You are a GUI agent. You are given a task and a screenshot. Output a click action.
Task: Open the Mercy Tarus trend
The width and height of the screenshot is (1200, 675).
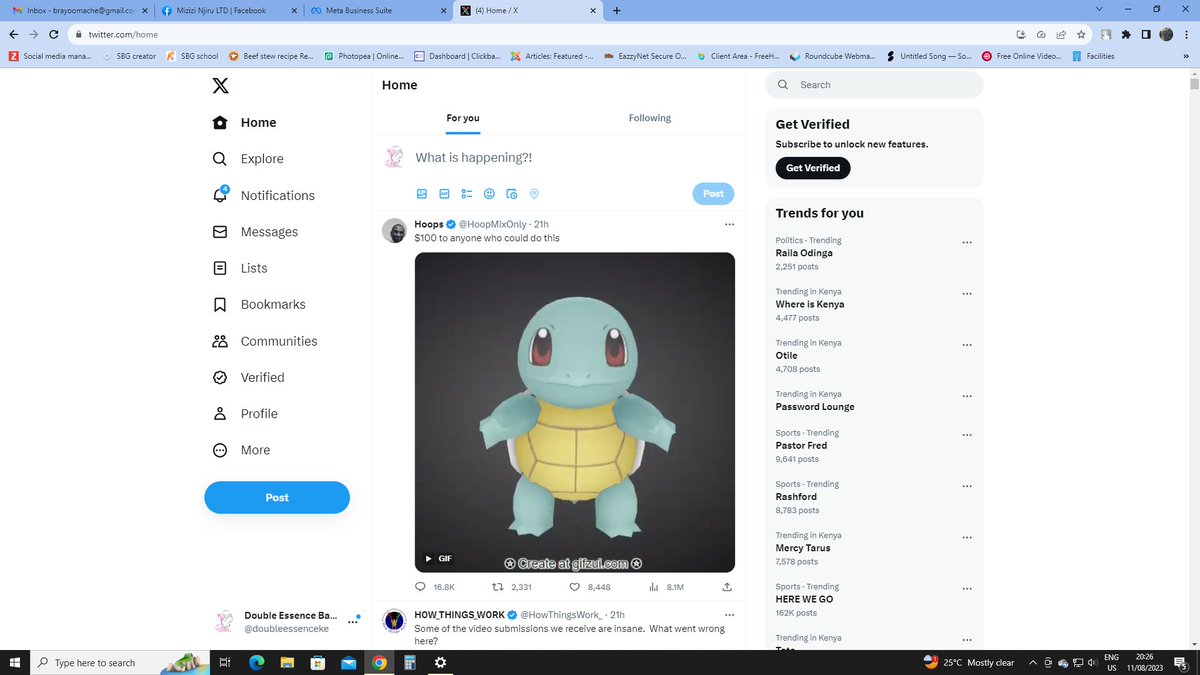(x=803, y=548)
